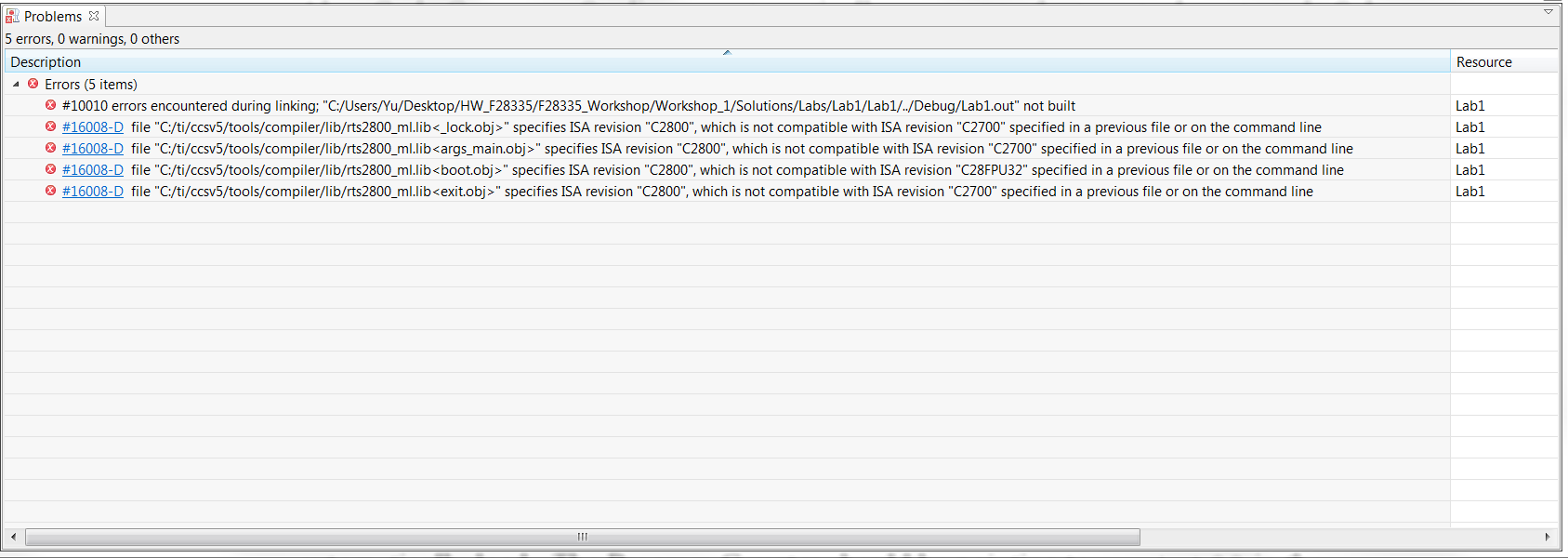Select the Problems tab label
1568x558 pixels.
(x=53, y=17)
